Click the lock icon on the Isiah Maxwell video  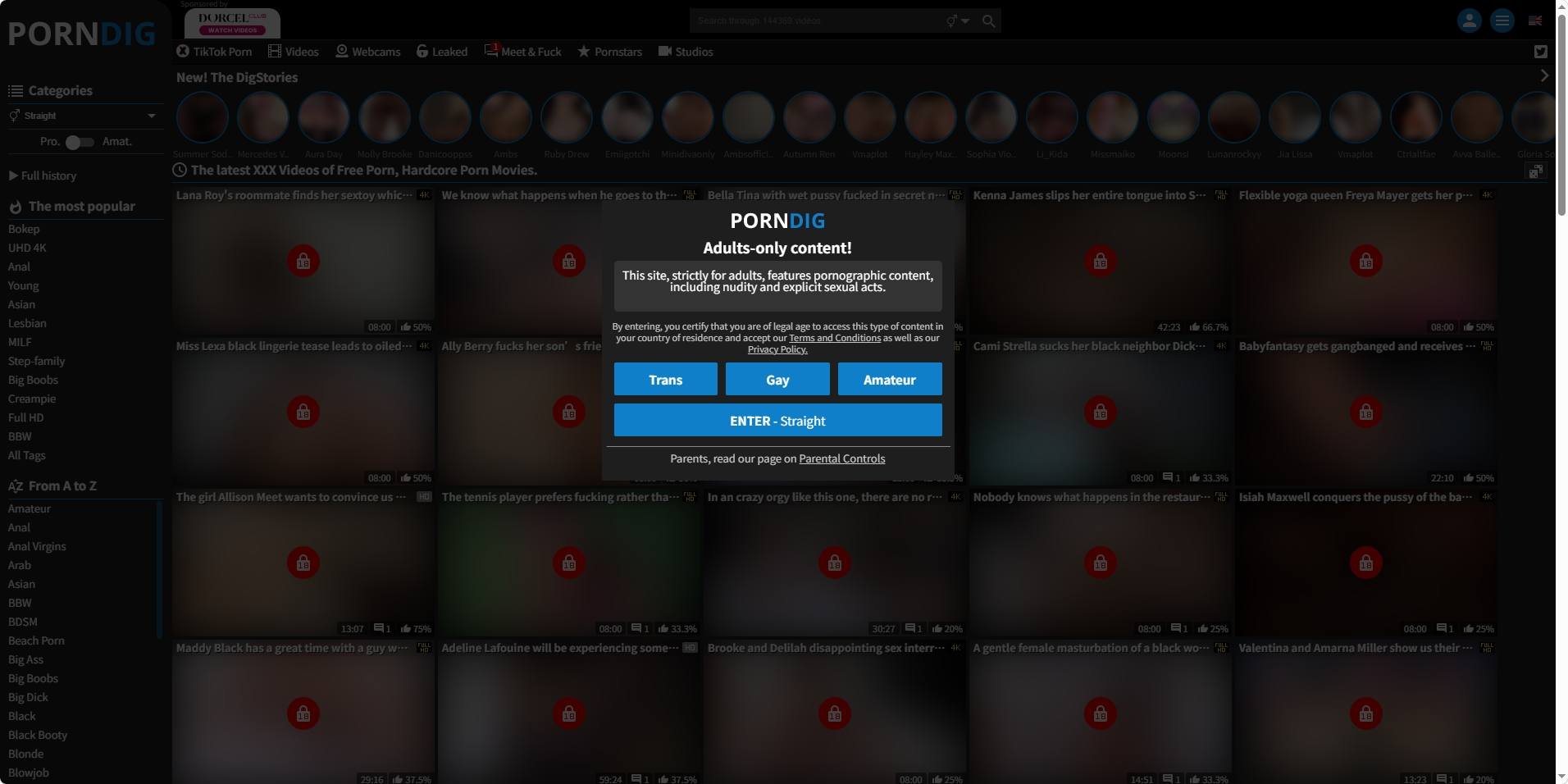point(1366,563)
